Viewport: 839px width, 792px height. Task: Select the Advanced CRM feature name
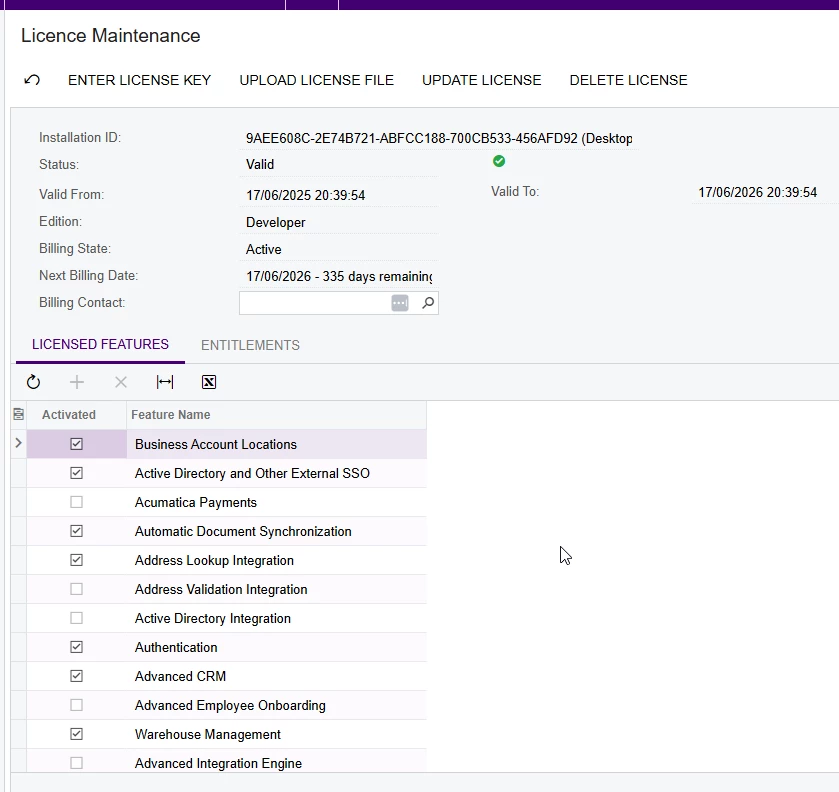(180, 676)
